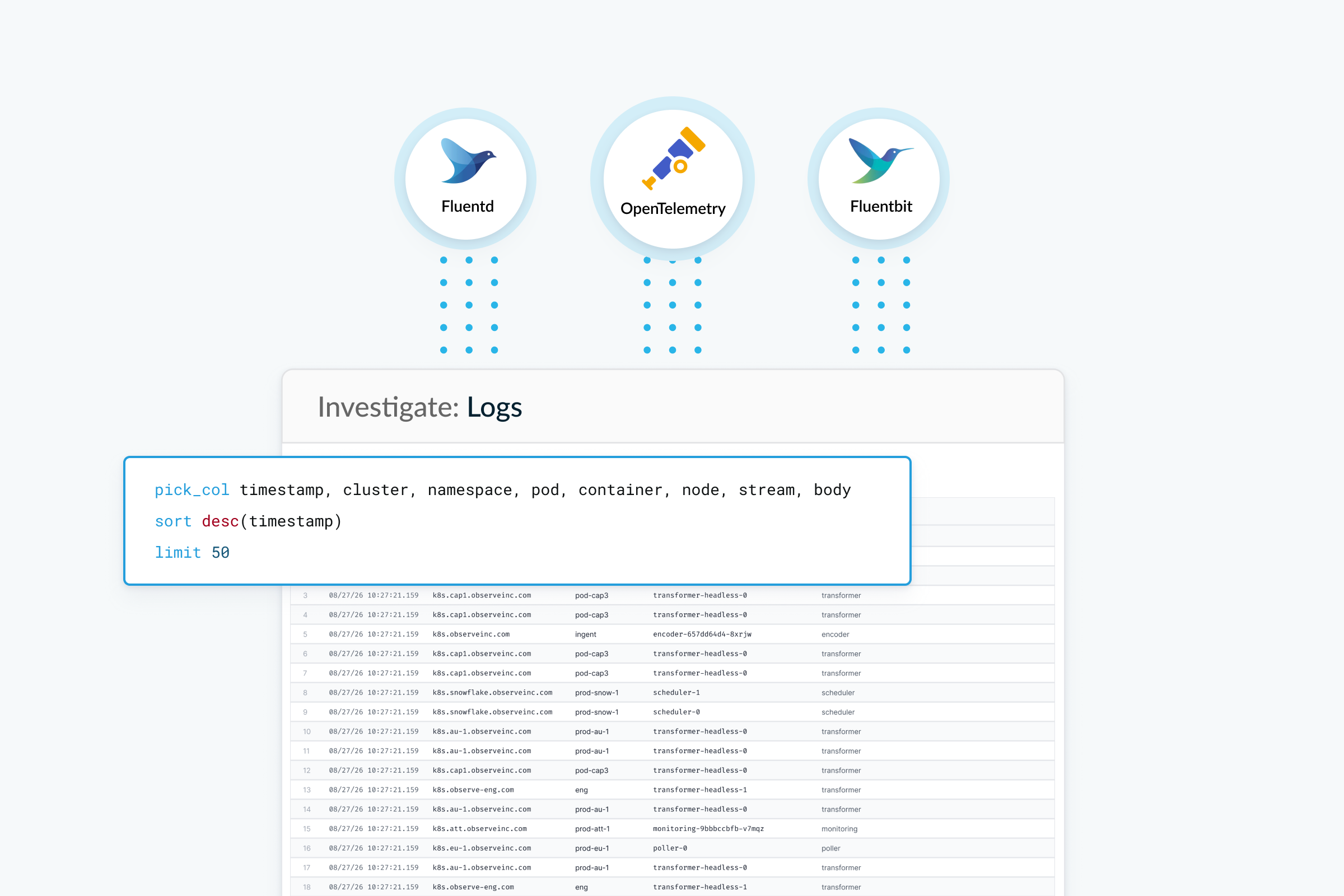This screenshot has height=896, width=1344.
Task: Click 'container,' in the pick_col line
Action: pyautogui.click(x=624, y=489)
